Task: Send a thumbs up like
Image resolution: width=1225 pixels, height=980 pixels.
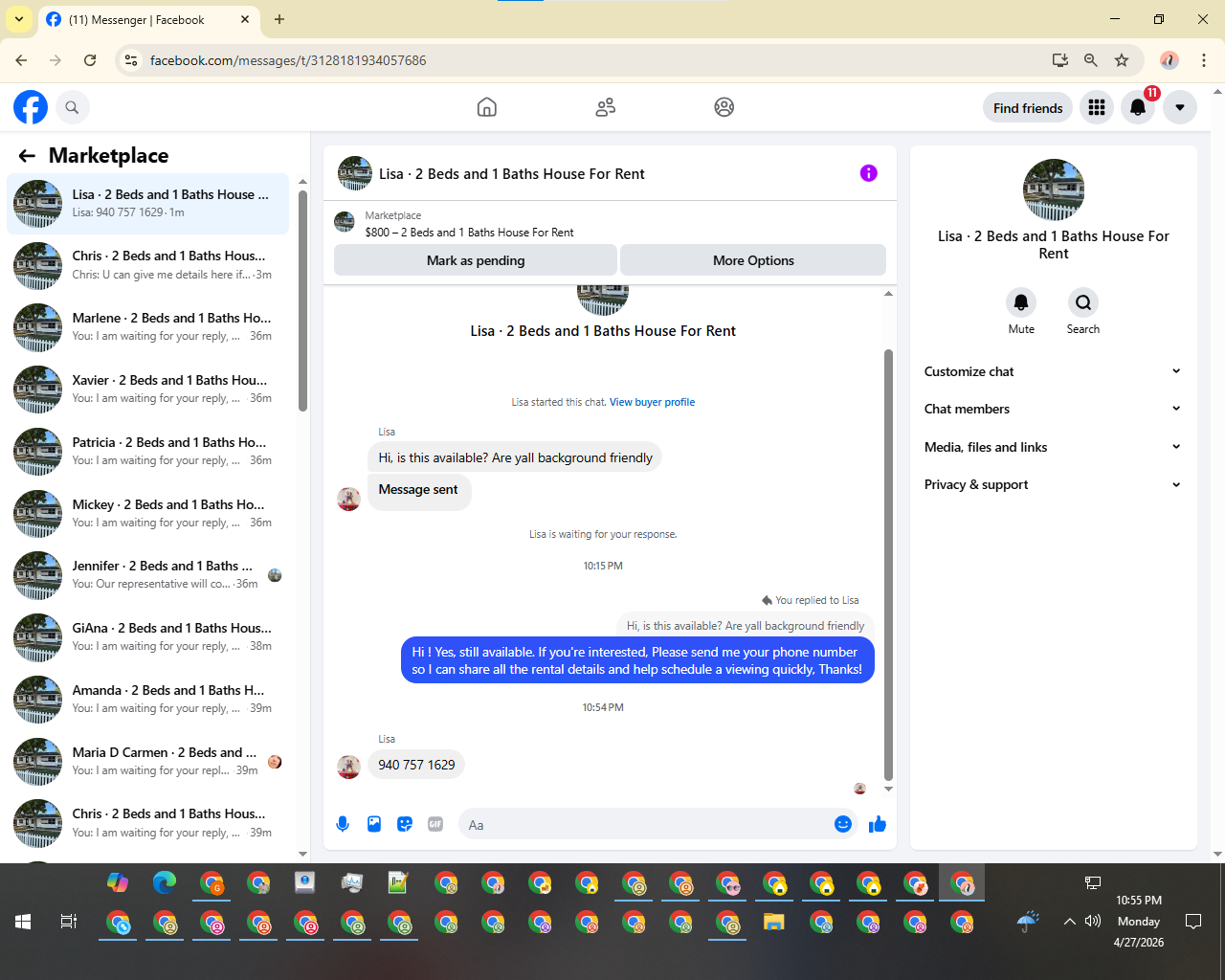Action: point(878,824)
